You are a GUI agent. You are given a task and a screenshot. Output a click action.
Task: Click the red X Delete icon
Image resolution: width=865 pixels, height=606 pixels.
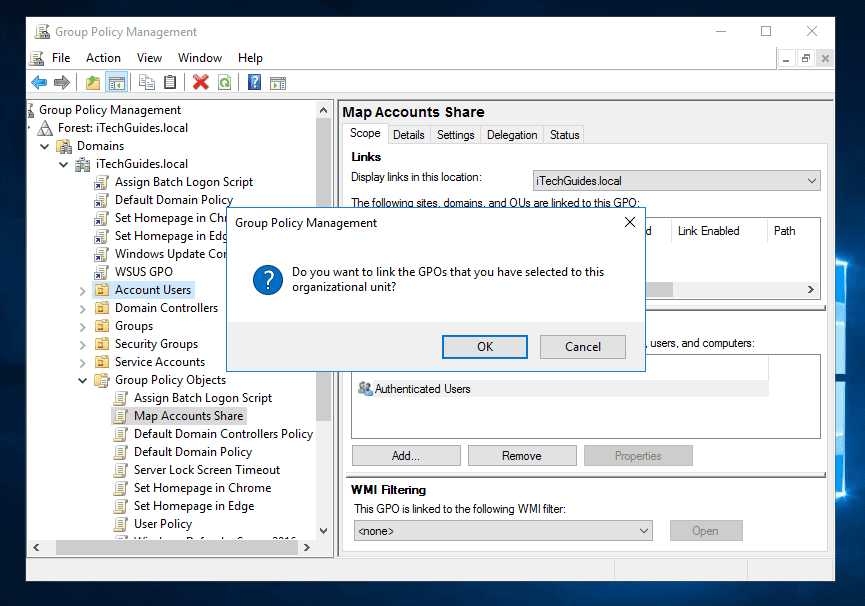(200, 82)
